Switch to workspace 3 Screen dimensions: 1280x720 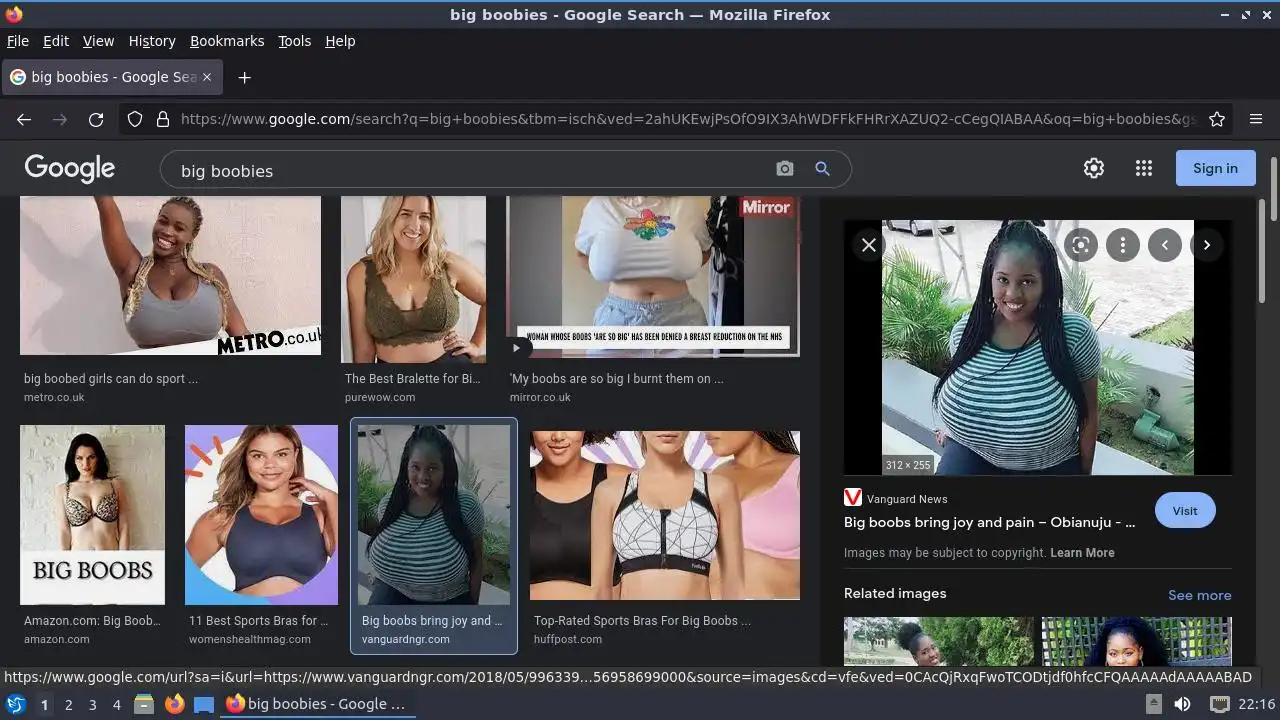[92, 704]
